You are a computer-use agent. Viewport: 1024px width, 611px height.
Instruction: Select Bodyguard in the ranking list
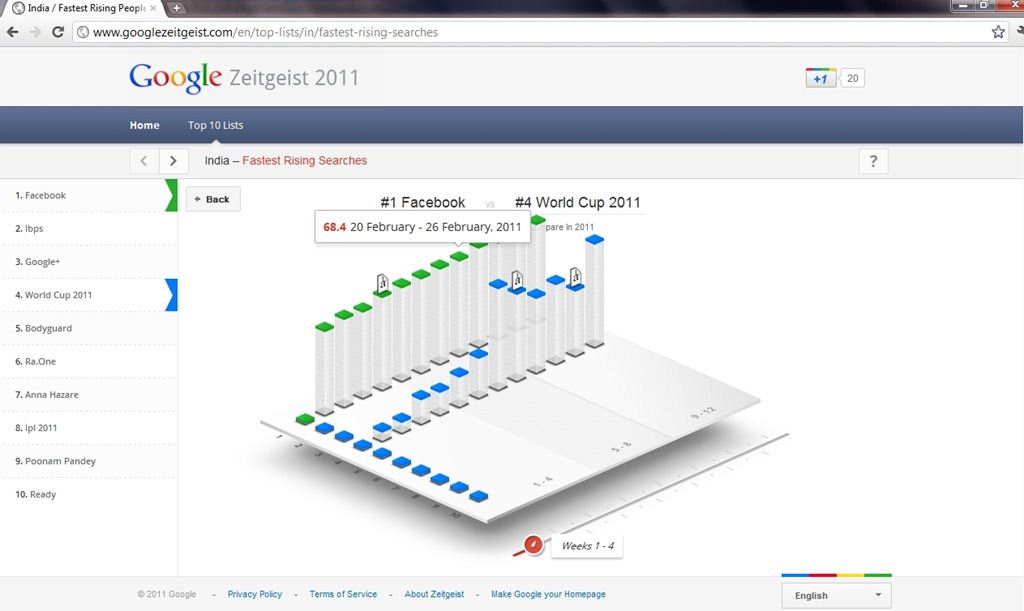(89, 328)
